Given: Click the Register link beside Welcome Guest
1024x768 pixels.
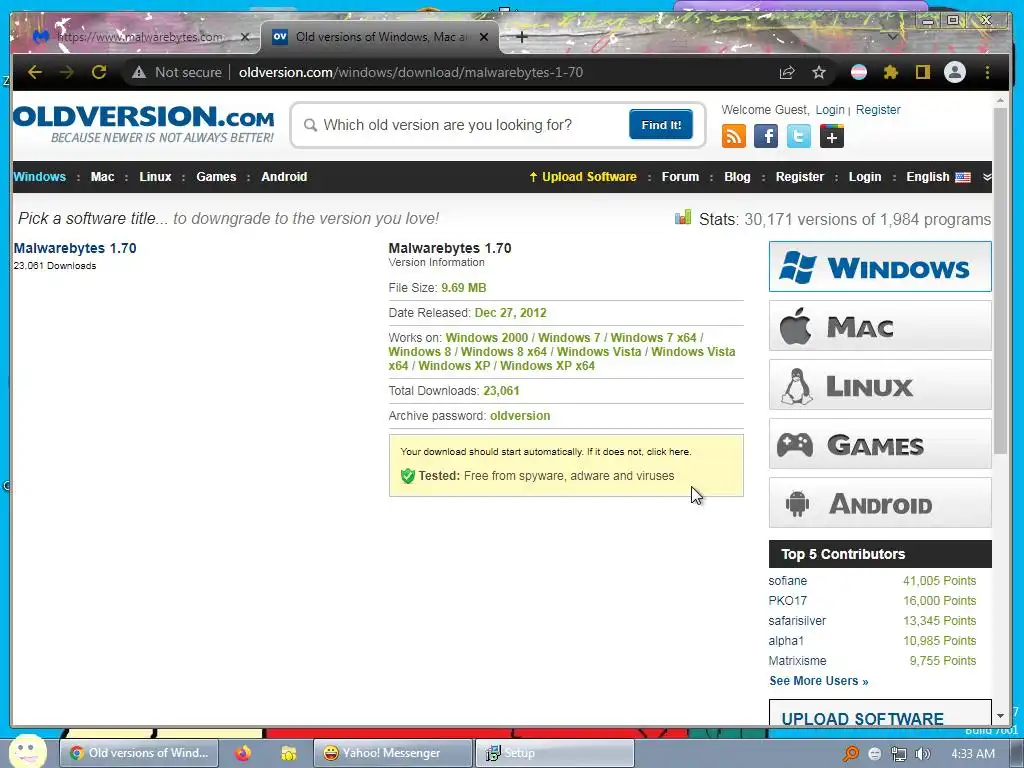Looking at the screenshot, I should [x=878, y=110].
